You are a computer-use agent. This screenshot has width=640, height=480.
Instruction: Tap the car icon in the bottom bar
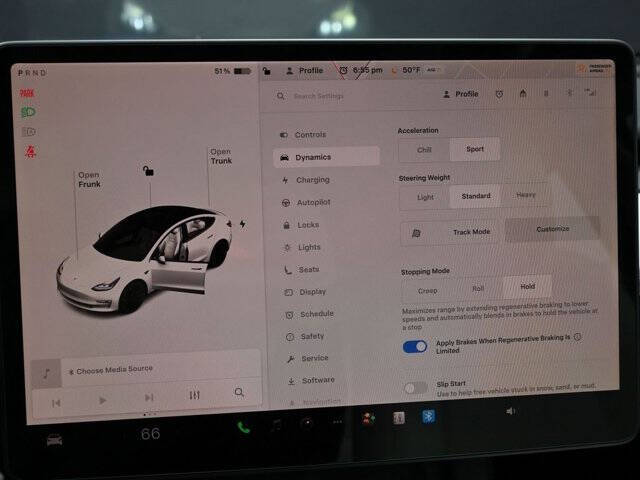pos(54,441)
